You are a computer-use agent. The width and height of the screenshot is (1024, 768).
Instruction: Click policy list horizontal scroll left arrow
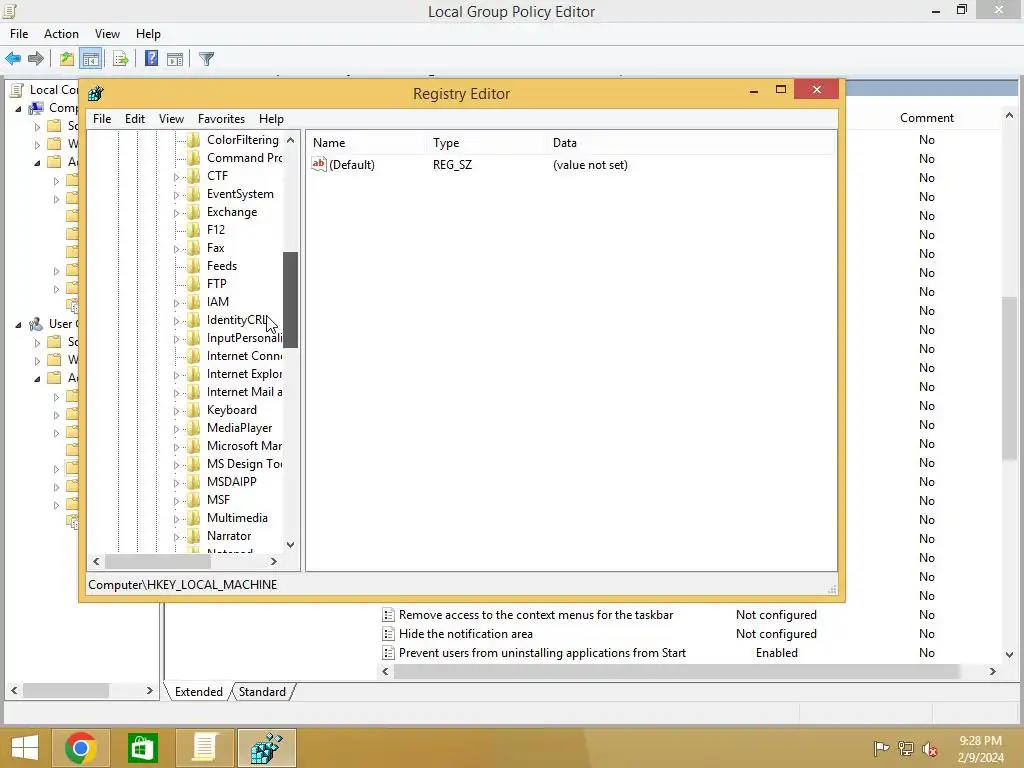pyautogui.click(x=385, y=671)
